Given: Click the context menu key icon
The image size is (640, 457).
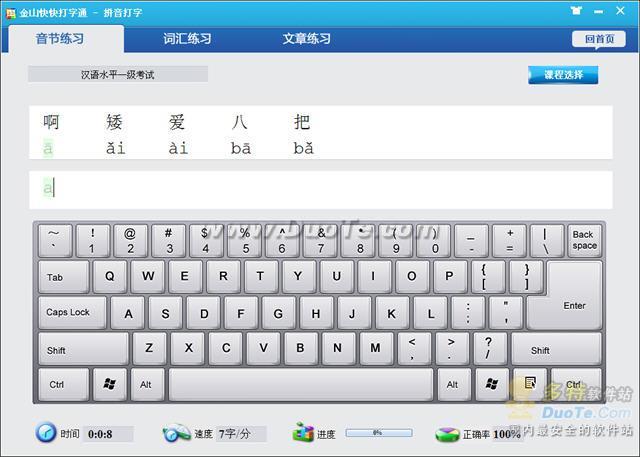Looking at the screenshot, I should click(x=530, y=384).
